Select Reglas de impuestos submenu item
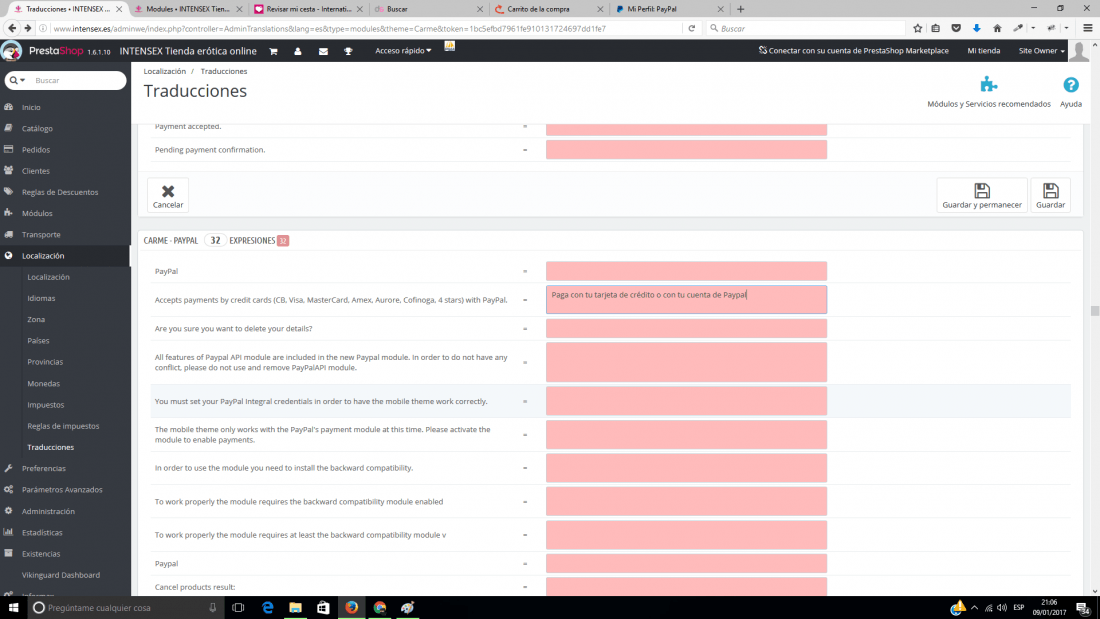This screenshot has height=619, width=1100. coord(63,426)
